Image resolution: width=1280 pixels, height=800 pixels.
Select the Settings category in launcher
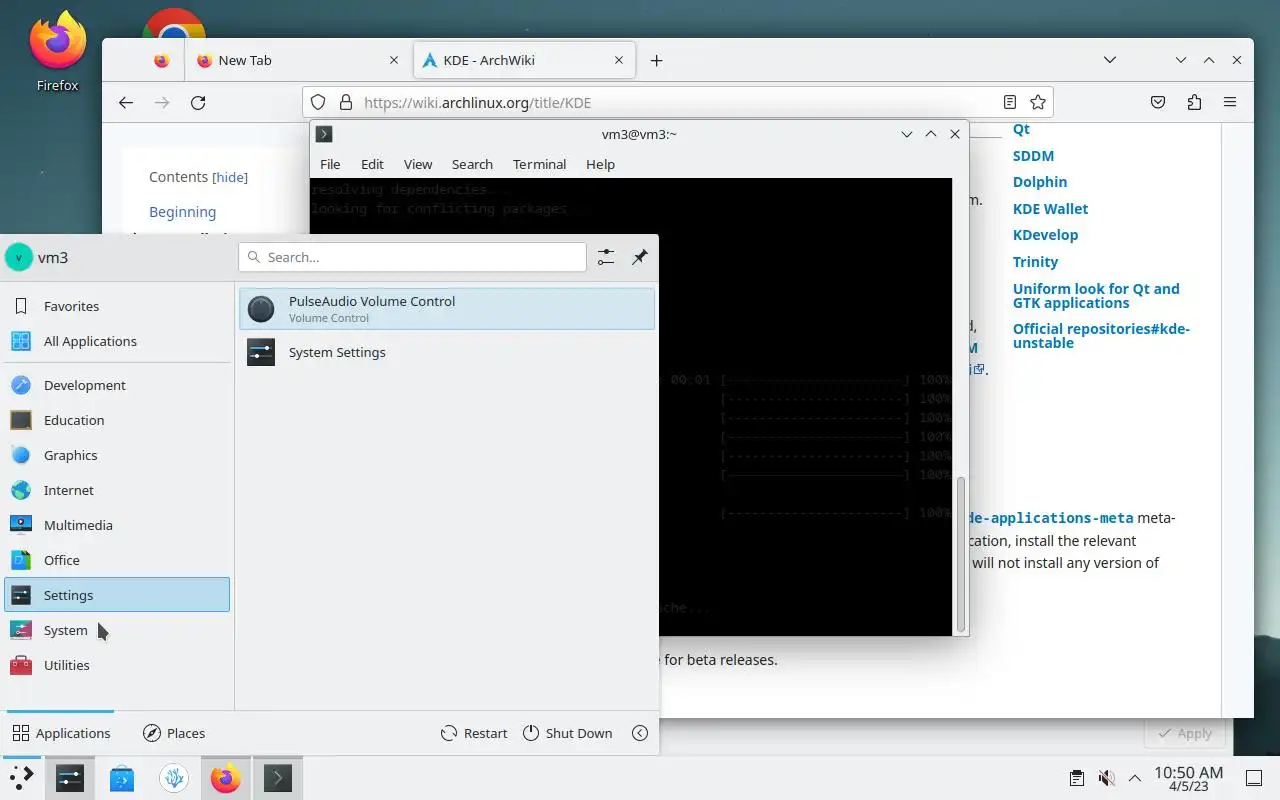(117, 595)
